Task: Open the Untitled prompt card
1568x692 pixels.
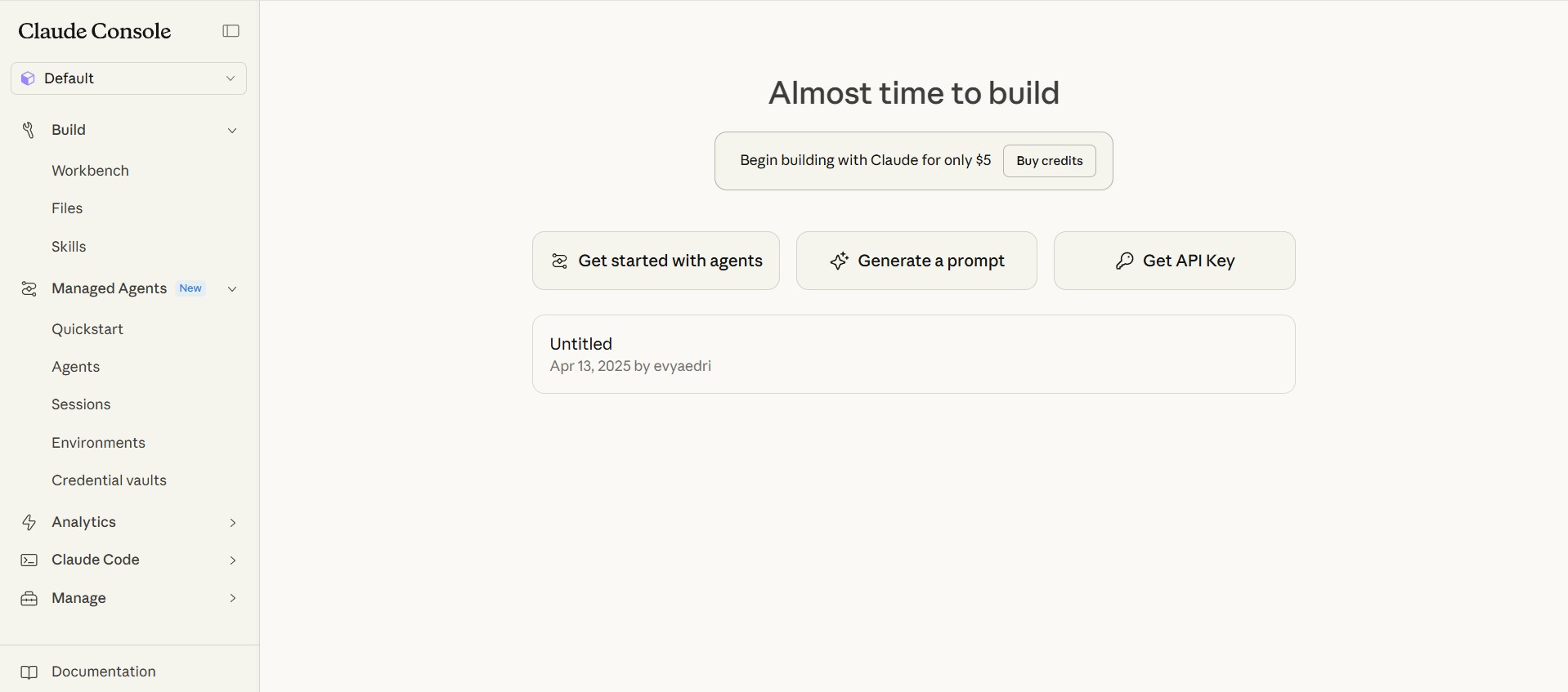Action: 913,354
